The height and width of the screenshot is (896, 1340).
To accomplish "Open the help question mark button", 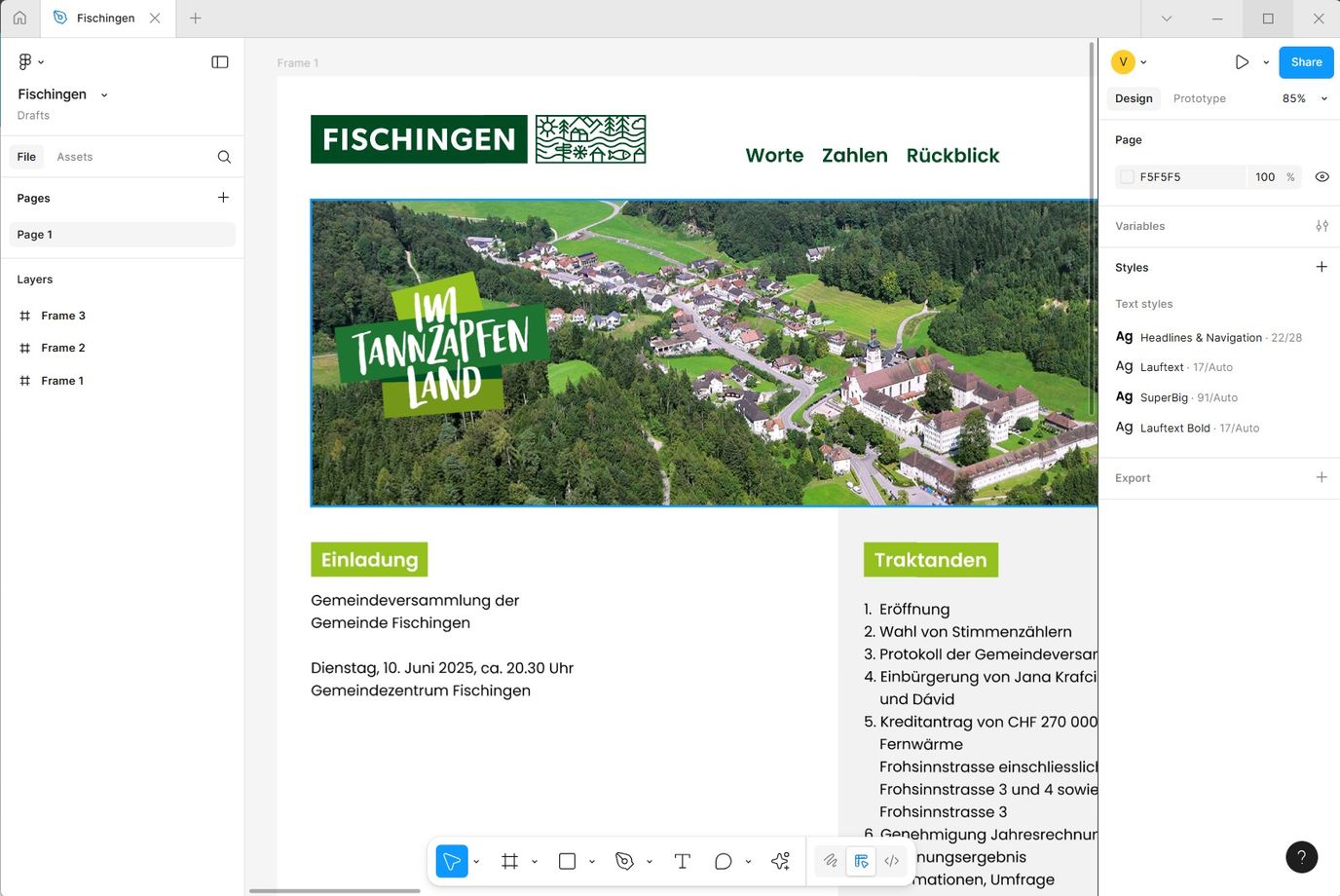I will (1302, 857).
